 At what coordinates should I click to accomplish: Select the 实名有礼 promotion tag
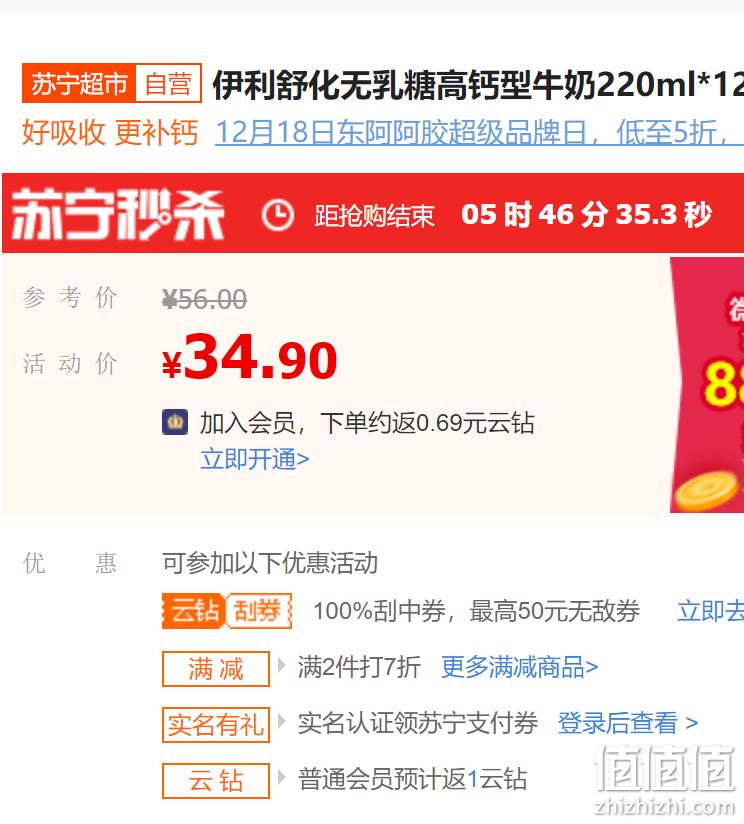tap(216, 725)
